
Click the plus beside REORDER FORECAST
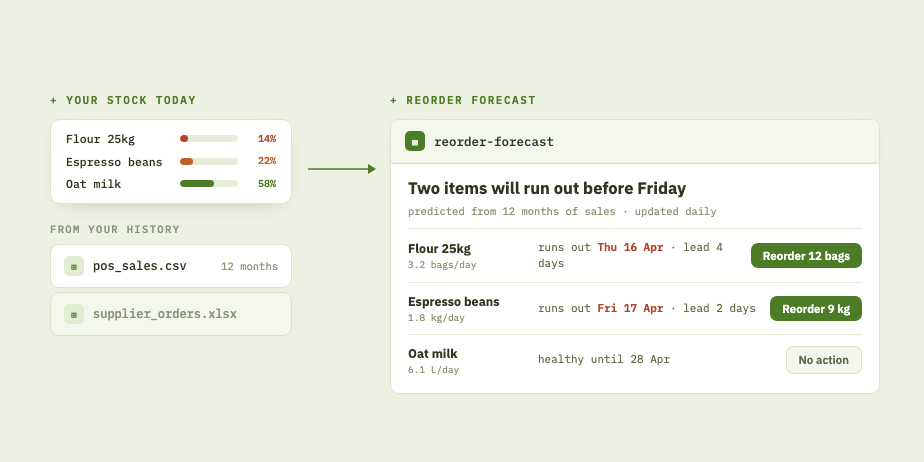(x=394, y=100)
